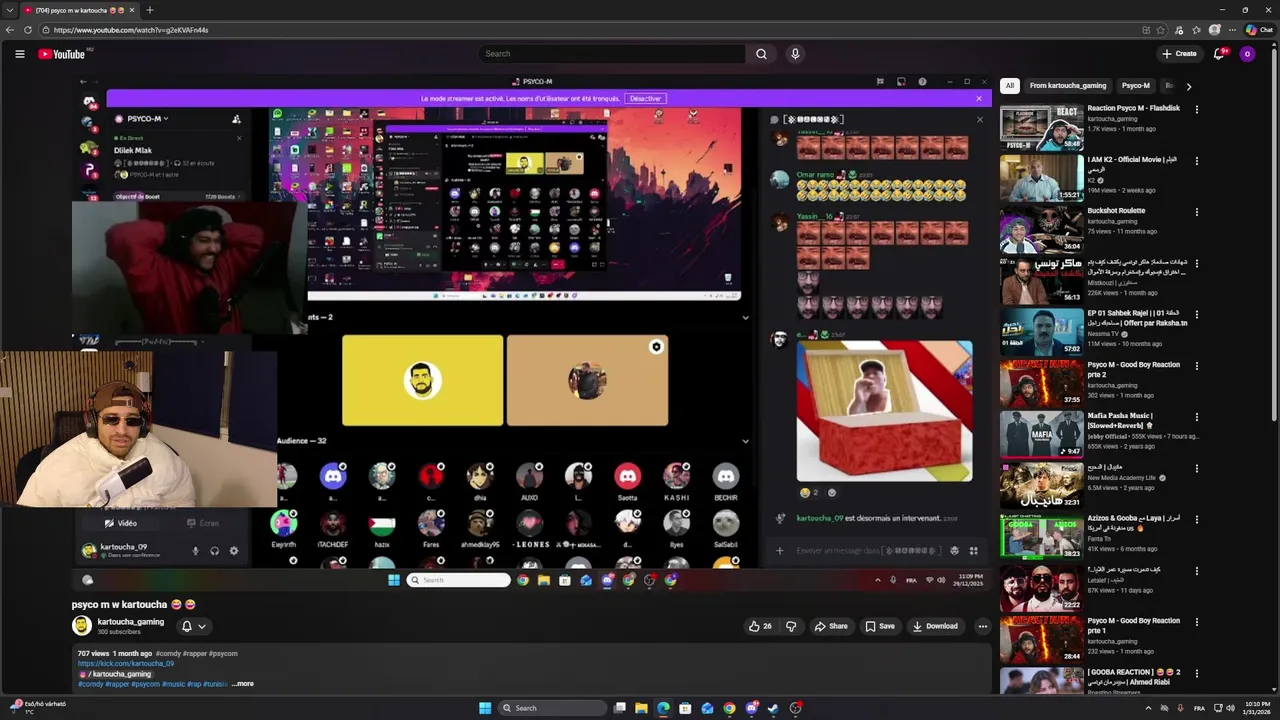1280x720 pixels.
Task: Open Azizos & Gooba Laya thumbnail
Action: tap(1041, 536)
